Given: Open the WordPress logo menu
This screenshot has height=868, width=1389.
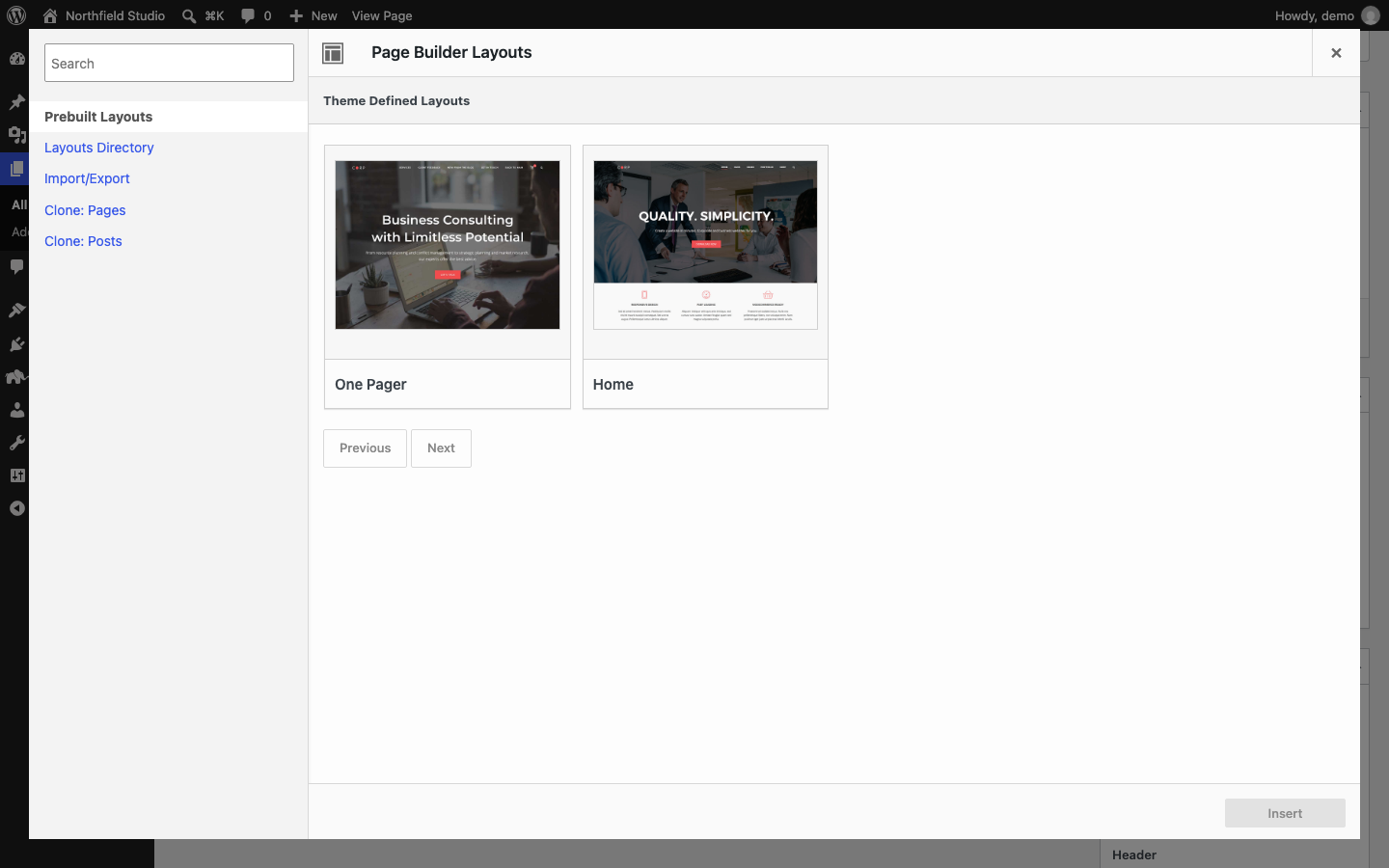Looking at the screenshot, I should pos(16,15).
